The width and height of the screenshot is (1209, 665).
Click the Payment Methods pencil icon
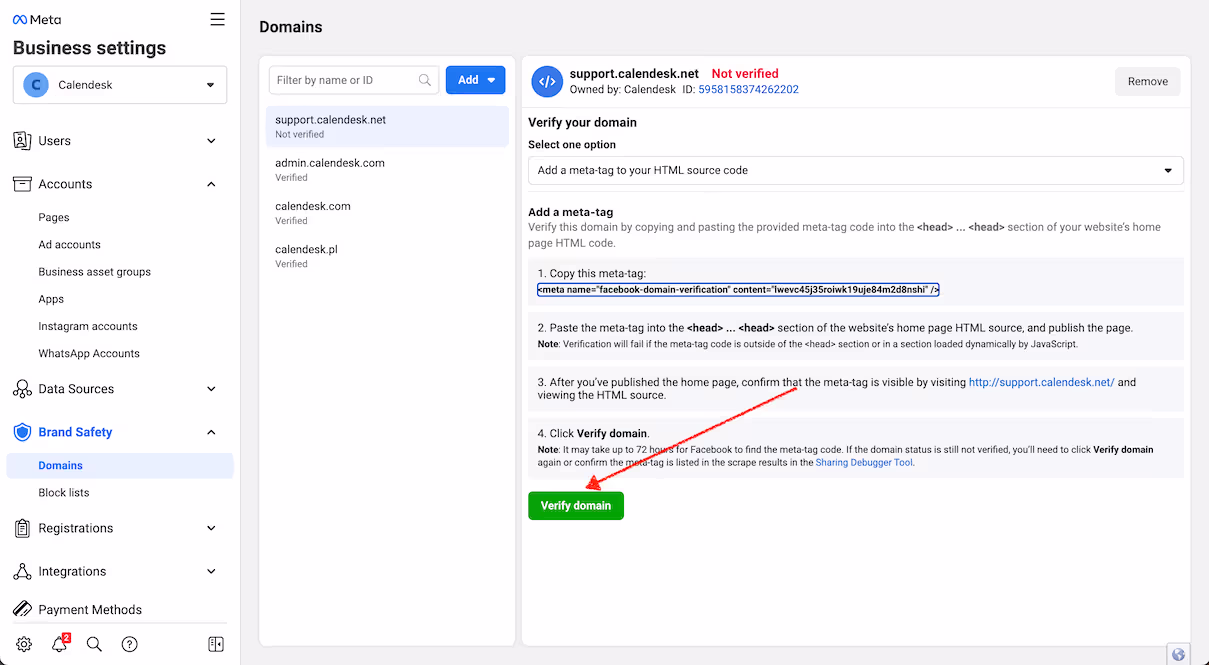tap(22, 609)
